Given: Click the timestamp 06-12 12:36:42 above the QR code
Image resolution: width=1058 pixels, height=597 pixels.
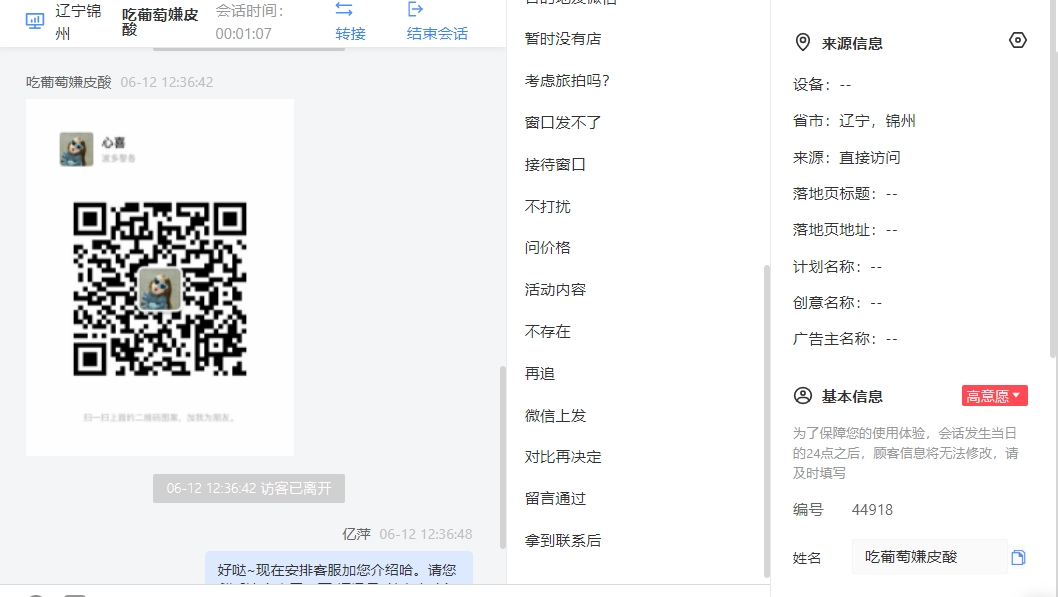Looking at the screenshot, I should (167, 82).
